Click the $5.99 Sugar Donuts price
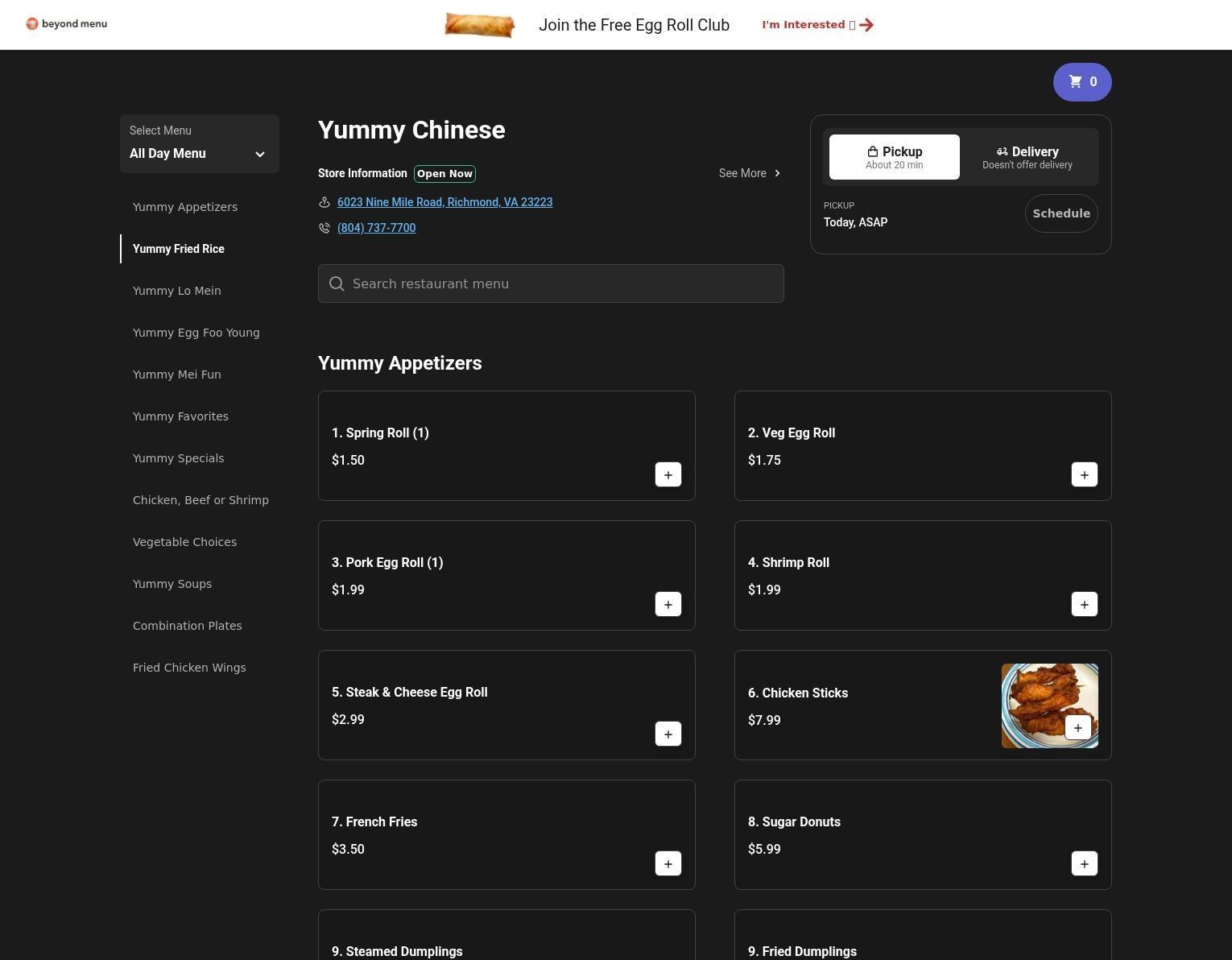This screenshot has height=960, width=1232. pos(764,850)
